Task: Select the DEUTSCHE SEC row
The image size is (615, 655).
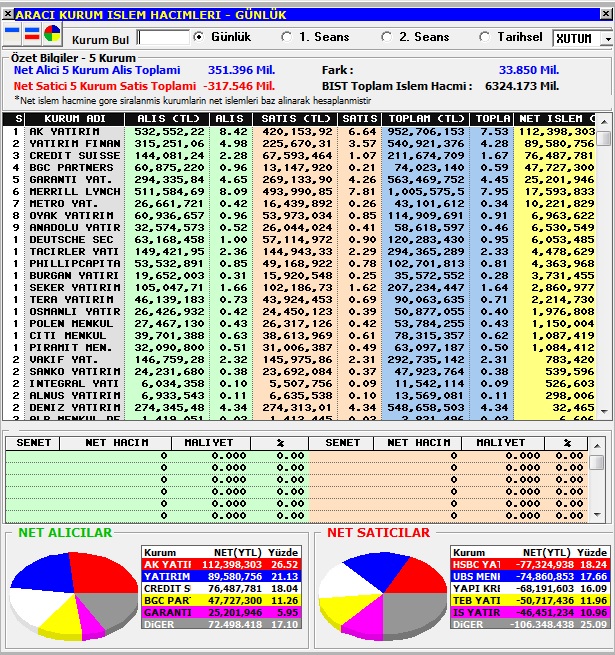Action: pos(299,240)
